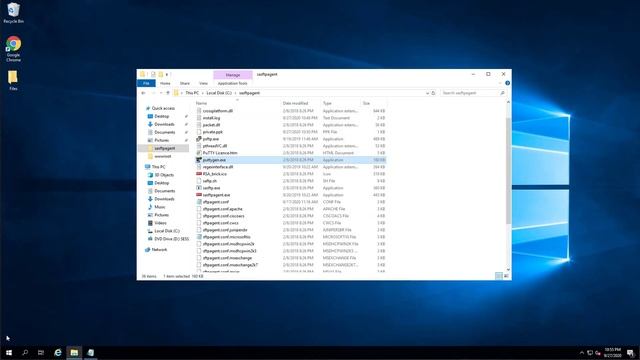This screenshot has height=360, width=640.
Task: Launch Internet Explorer from the taskbar
Action: 58,353
